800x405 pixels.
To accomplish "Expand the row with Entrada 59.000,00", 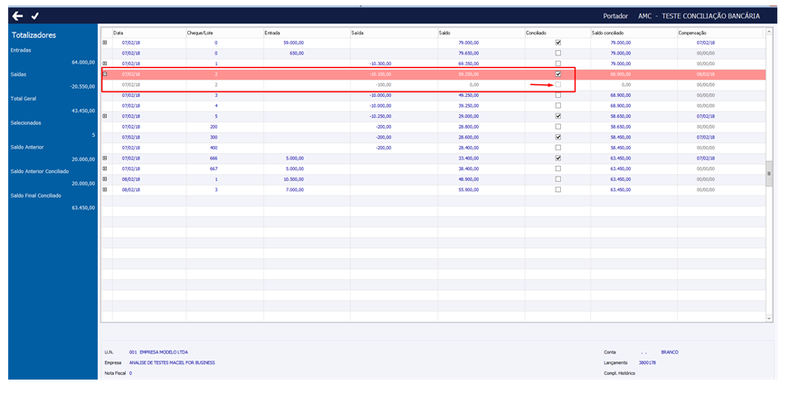I will click(105, 43).
